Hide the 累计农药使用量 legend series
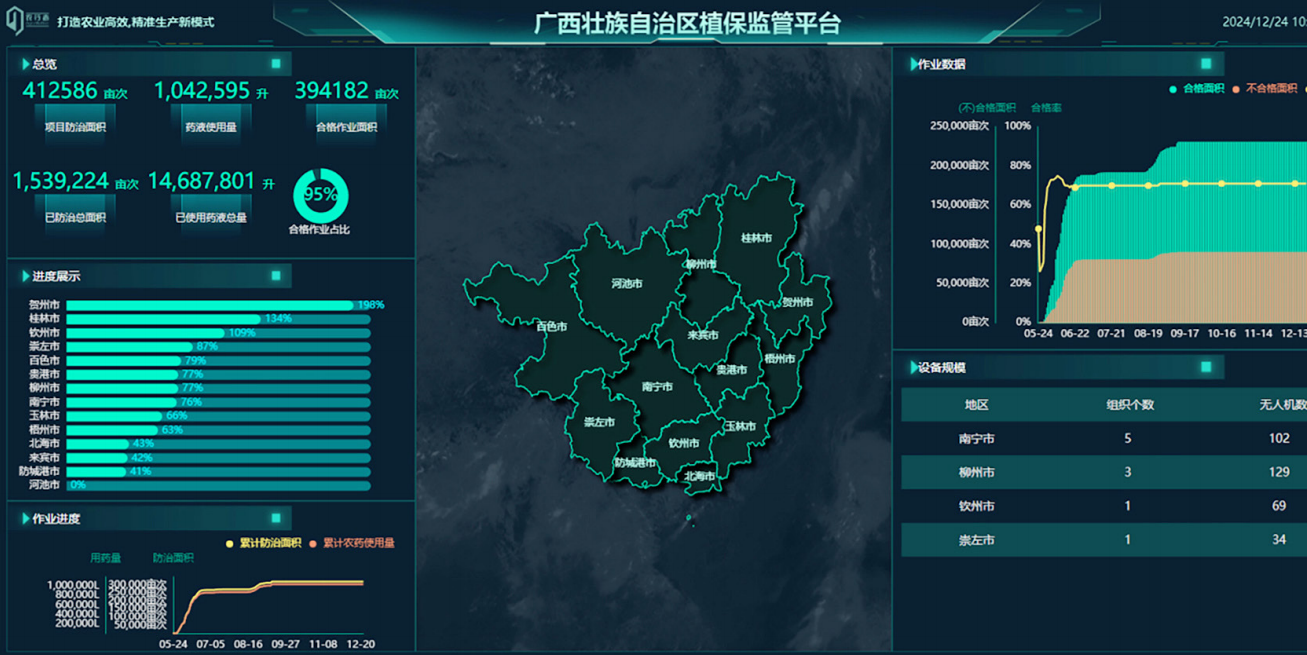Image resolution: width=1307 pixels, height=655 pixels. 352,543
